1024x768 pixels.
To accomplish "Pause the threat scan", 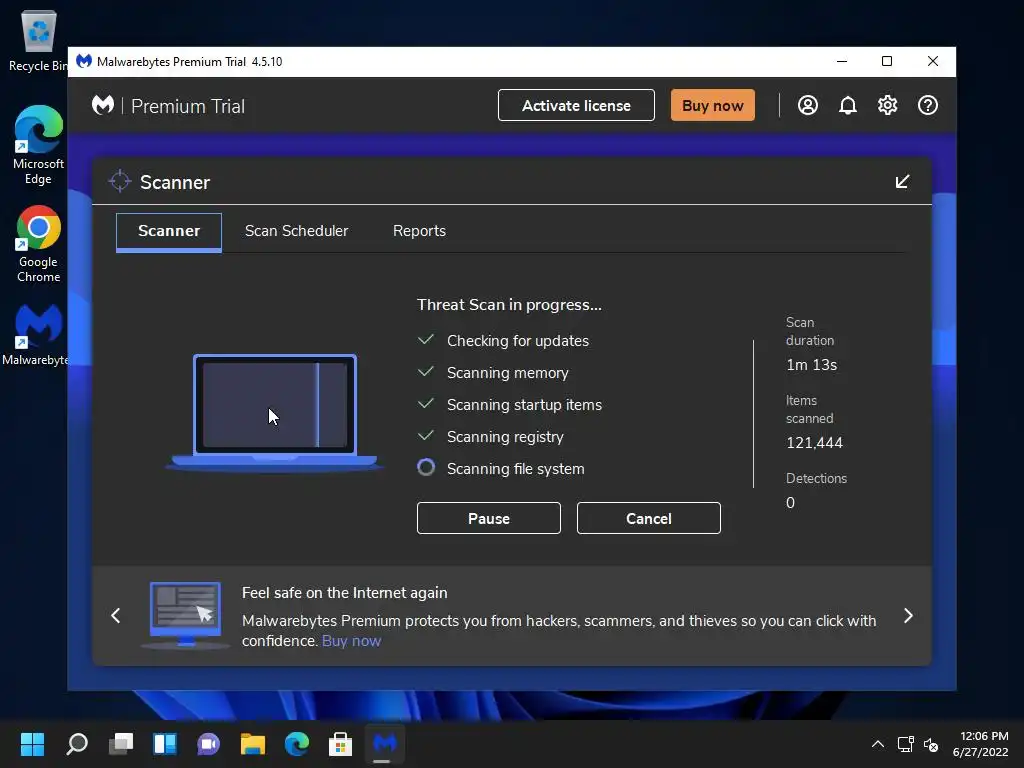I will [488, 518].
